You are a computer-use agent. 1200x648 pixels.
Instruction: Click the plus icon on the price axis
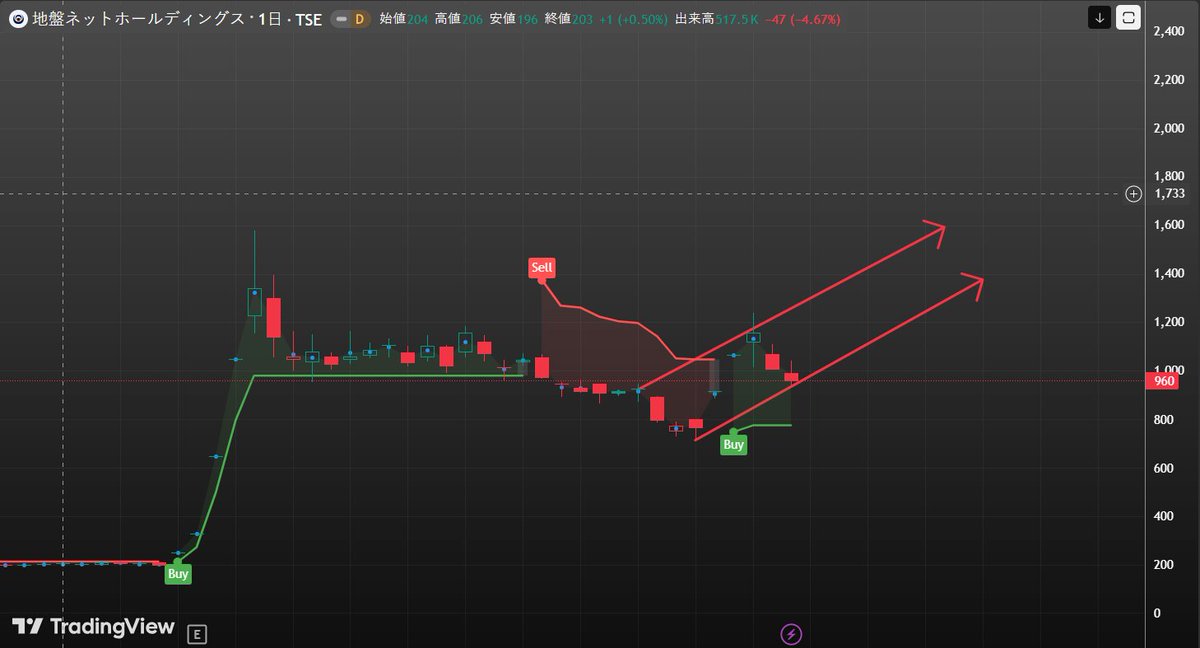(1133, 194)
